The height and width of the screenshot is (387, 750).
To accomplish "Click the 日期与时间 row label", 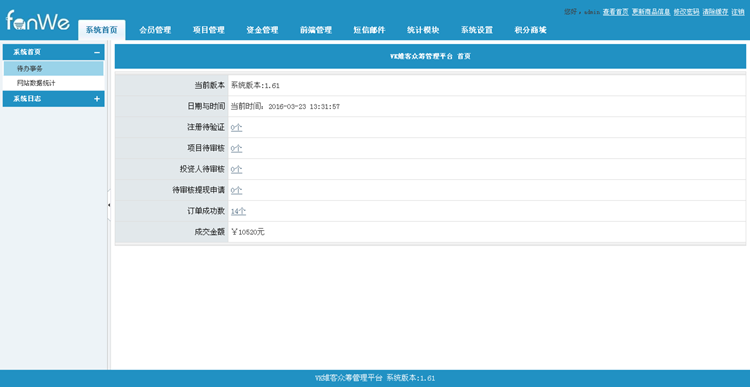I will click(x=206, y=107).
